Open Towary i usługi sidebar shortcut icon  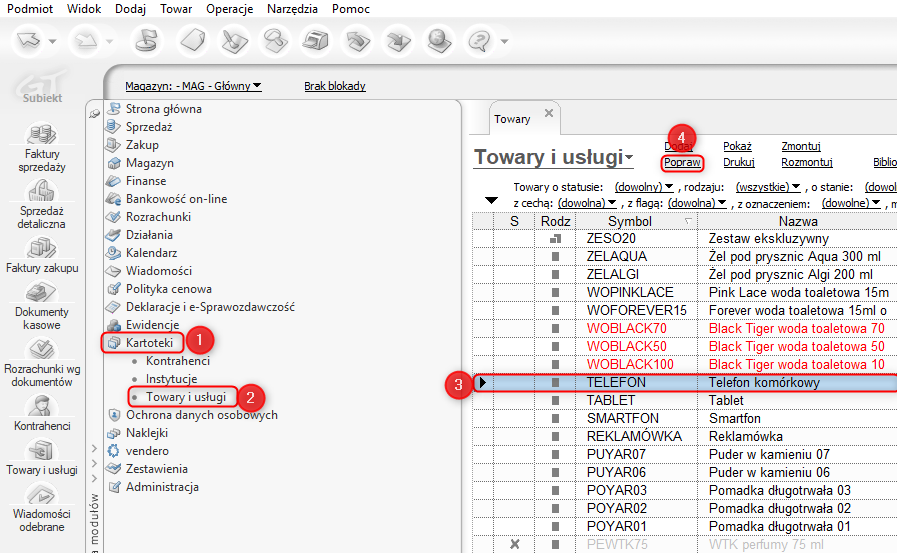42,450
